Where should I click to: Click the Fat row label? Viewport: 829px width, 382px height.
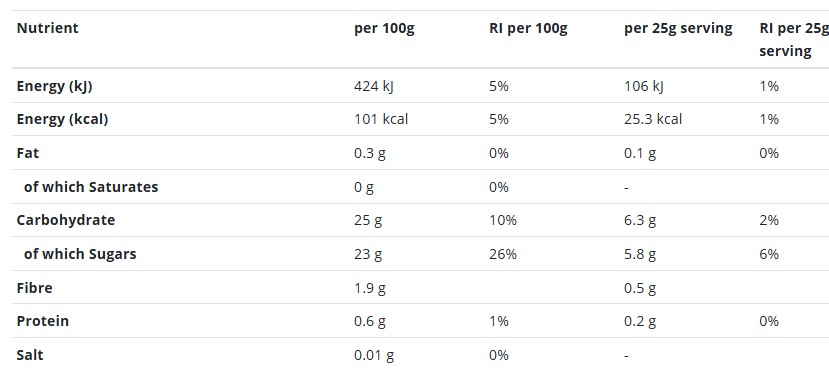(x=27, y=153)
